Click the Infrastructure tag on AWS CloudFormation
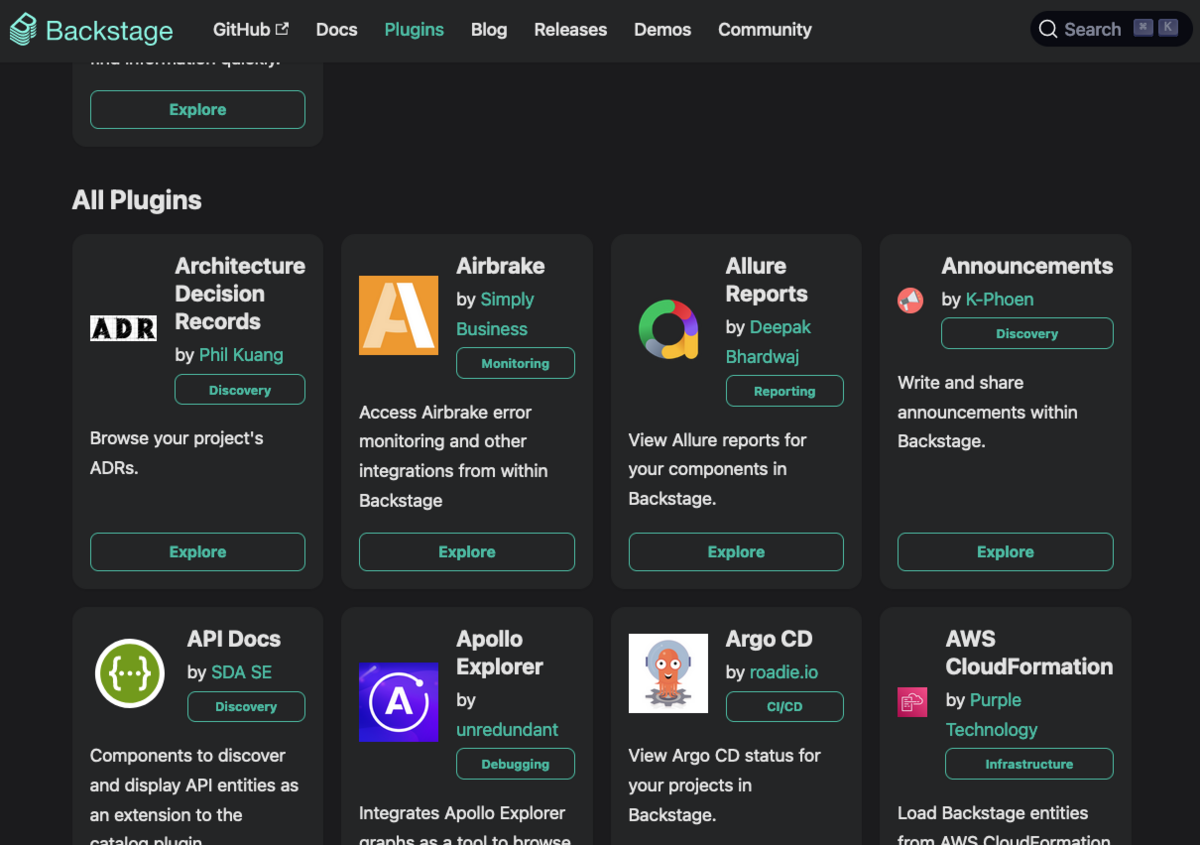Viewport: 1200px width, 845px height. 1029,764
